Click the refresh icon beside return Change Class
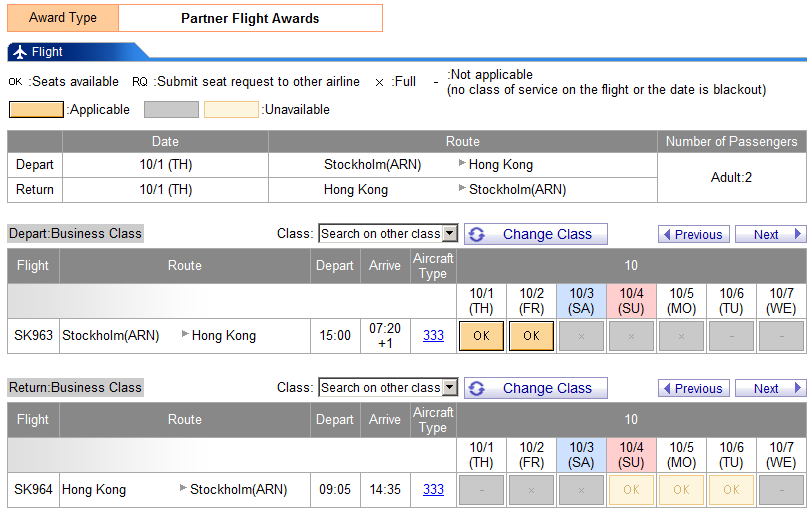The width and height of the screenshot is (811, 513). pos(476,388)
